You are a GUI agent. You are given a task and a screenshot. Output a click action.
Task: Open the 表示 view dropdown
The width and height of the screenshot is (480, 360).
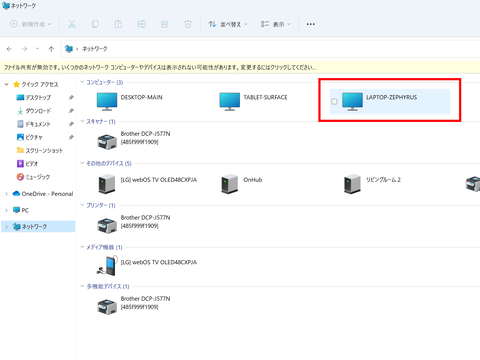point(275,24)
